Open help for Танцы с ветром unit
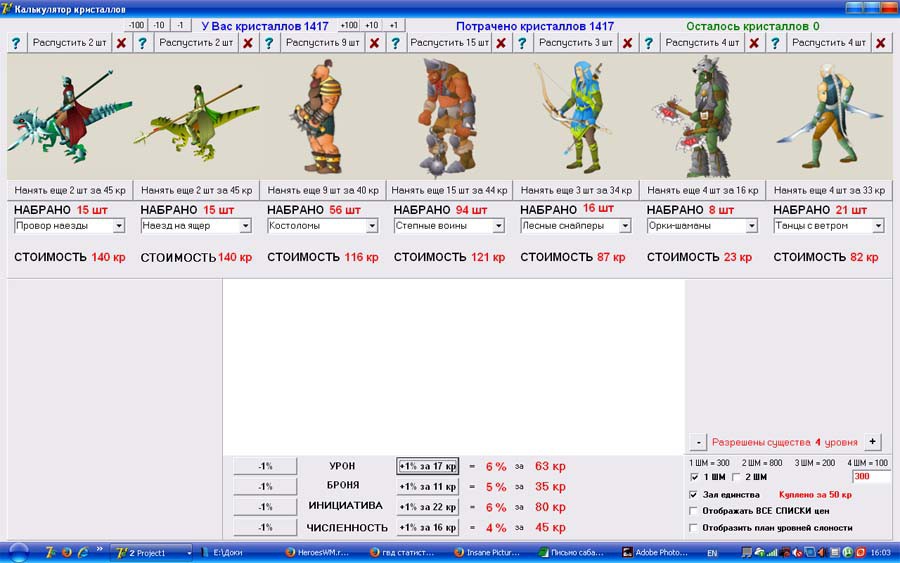900x563 pixels. [775, 43]
